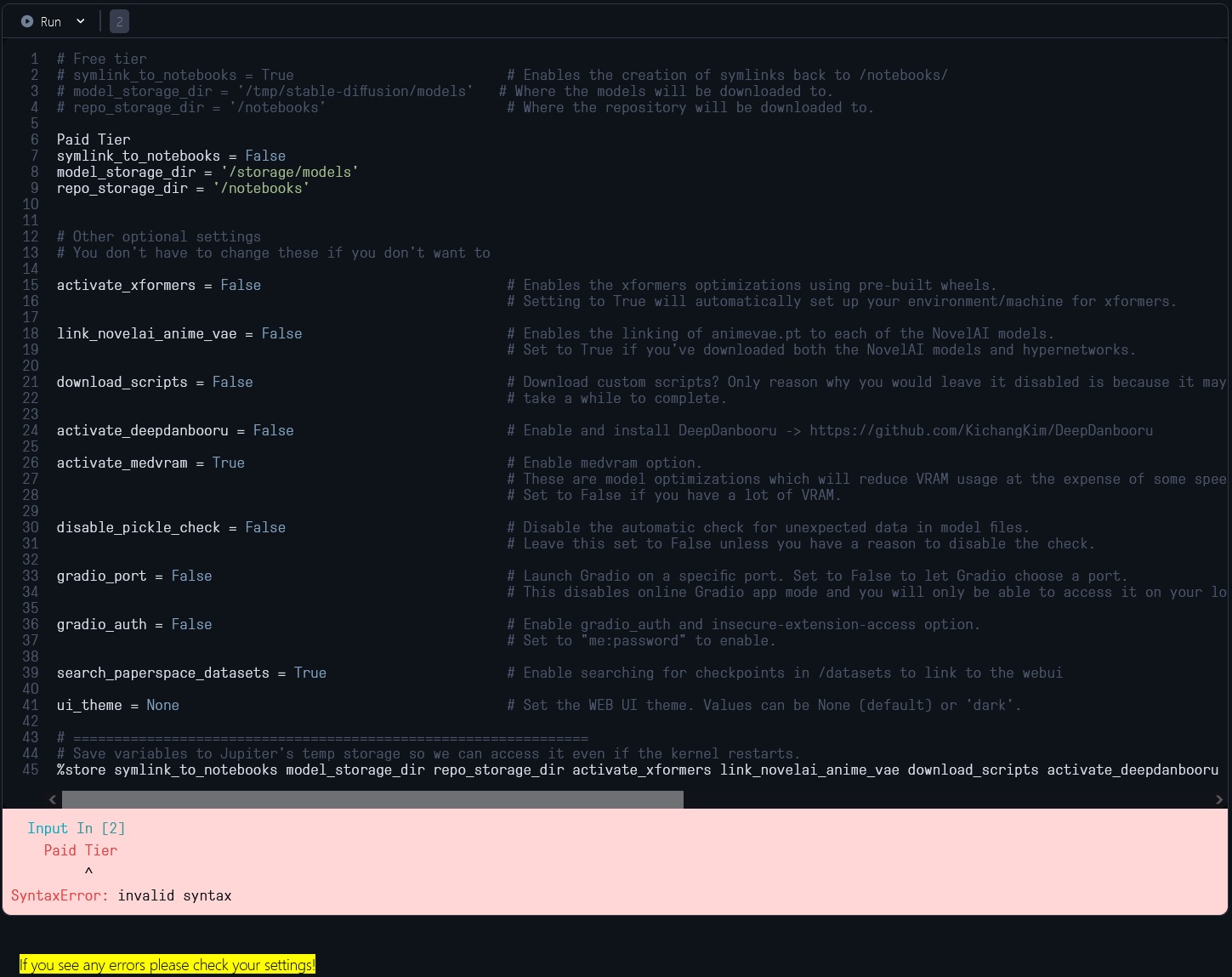The image size is (1232, 977).
Task: Click the False value of gradio_port
Action: [x=191, y=576]
